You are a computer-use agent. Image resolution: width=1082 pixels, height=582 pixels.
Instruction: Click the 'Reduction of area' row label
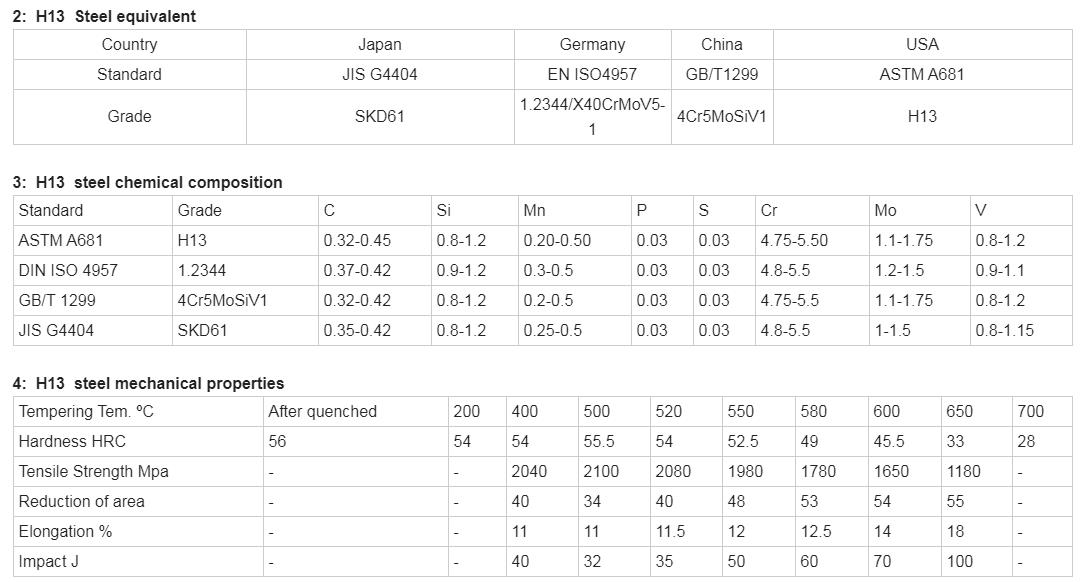81,502
